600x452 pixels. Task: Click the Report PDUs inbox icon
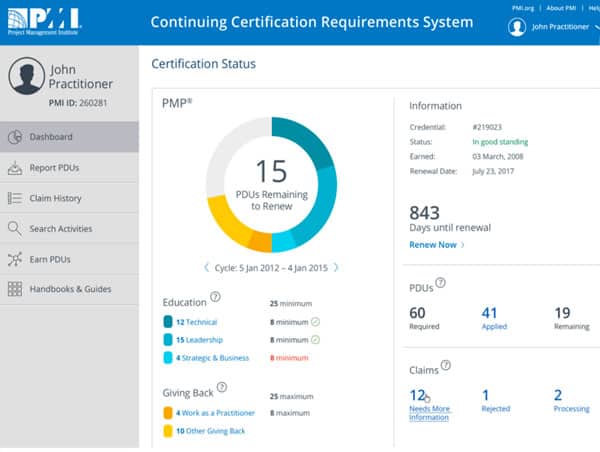coord(15,168)
